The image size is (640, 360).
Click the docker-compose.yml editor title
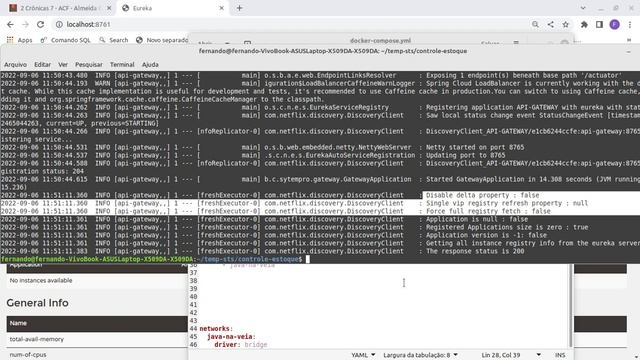(x=380, y=40)
